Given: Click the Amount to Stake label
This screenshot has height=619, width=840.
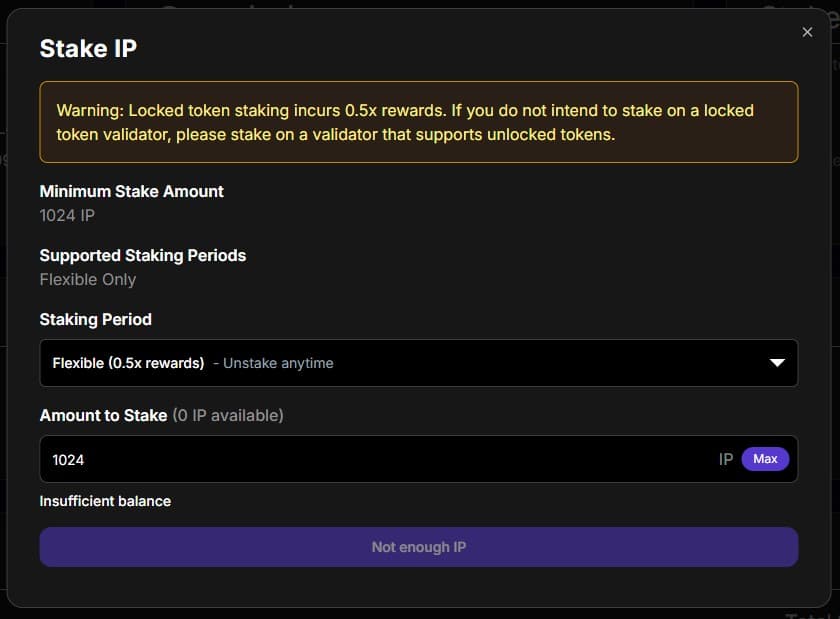Looking at the screenshot, I should click(x=103, y=415).
